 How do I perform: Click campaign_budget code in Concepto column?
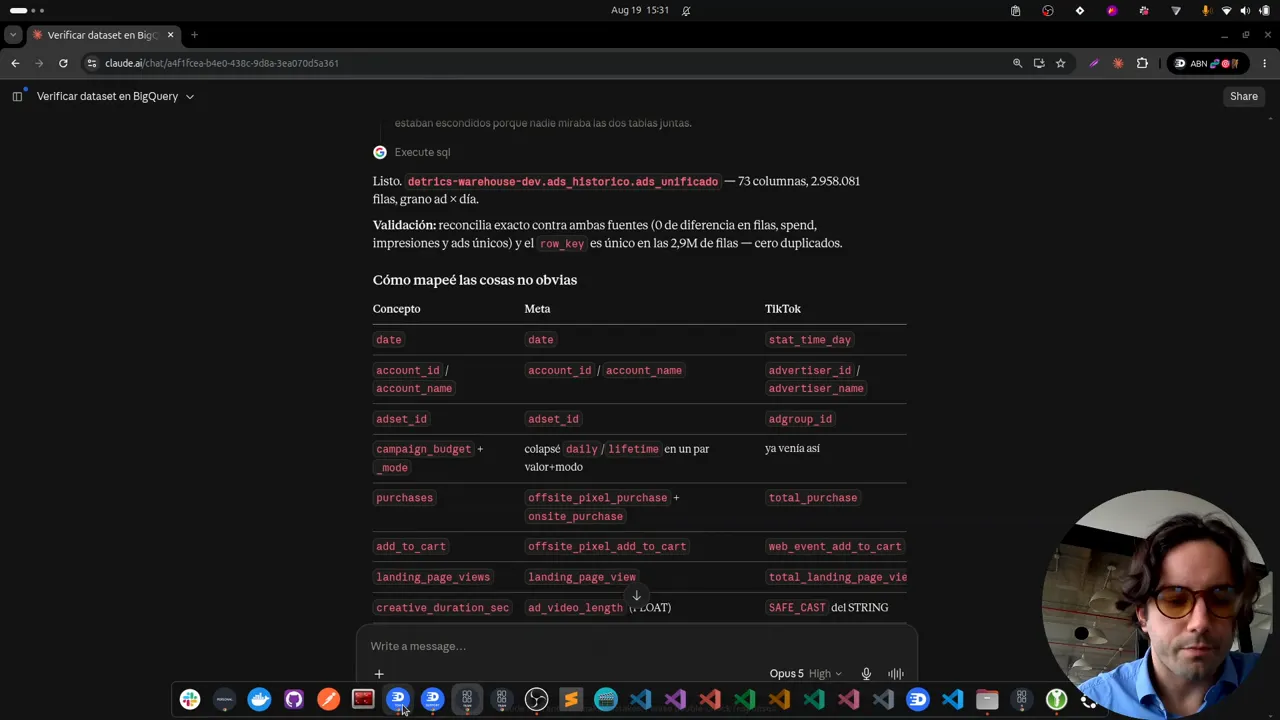click(x=423, y=449)
